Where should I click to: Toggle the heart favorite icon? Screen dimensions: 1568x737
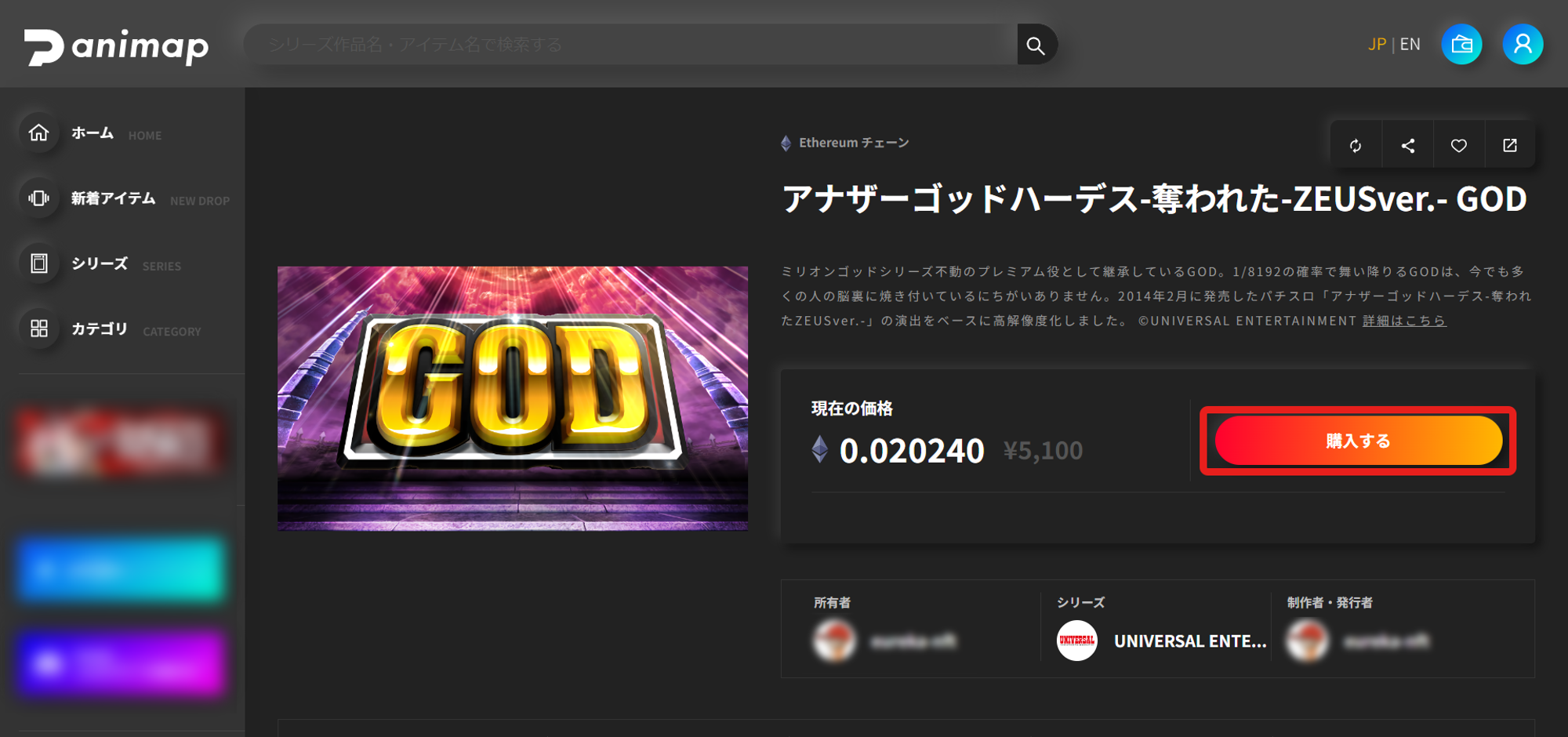[x=1459, y=145]
